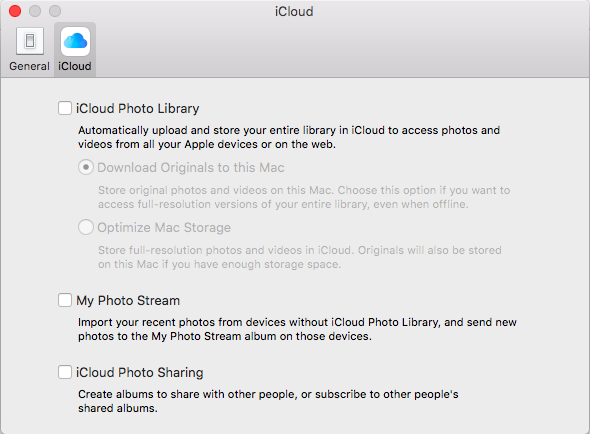Click the 'Store full-resolution photos and videos in iCloud' text

(300, 257)
